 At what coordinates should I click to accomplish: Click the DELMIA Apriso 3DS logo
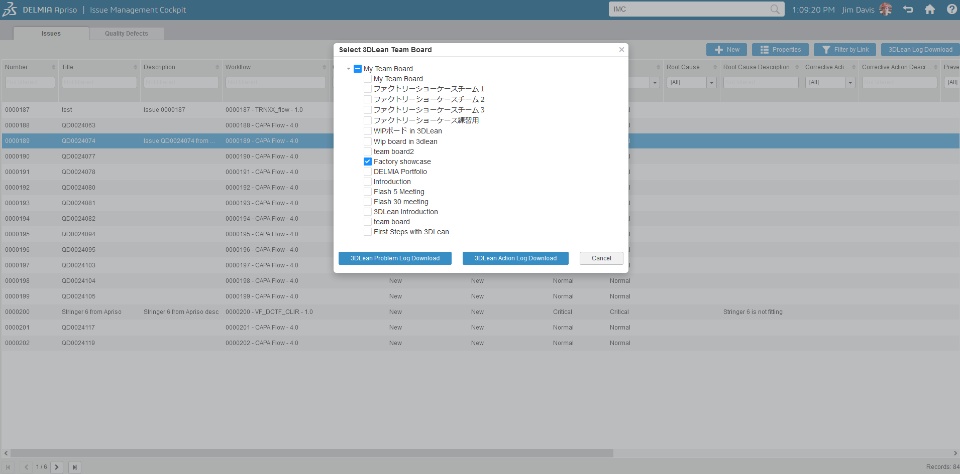click(x=9, y=10)
